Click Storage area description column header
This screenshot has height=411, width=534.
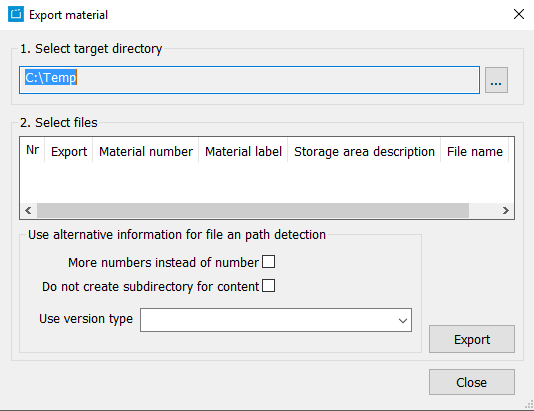(x=364, y=152)
